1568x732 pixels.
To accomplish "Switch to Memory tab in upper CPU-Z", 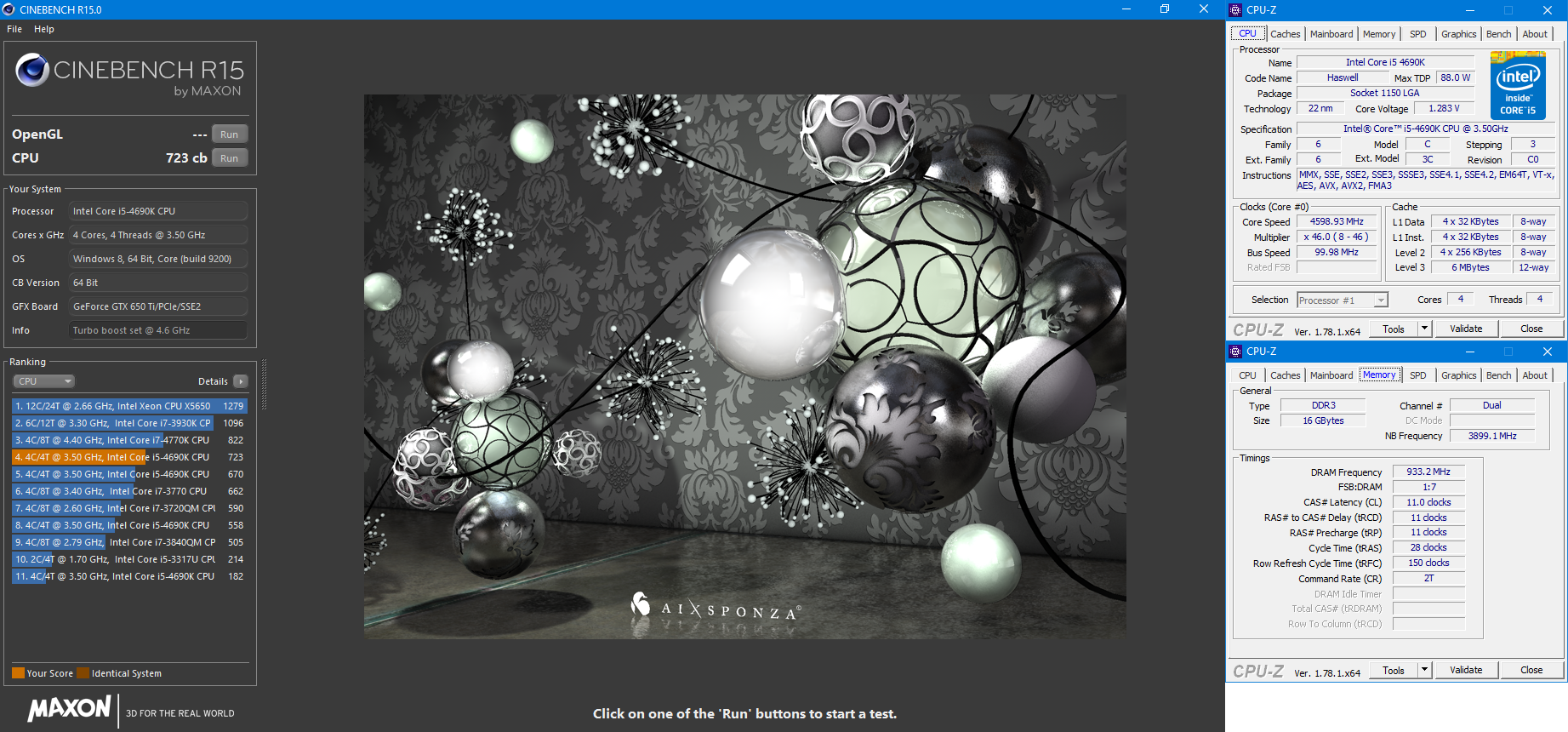I will pos(1379,34).
